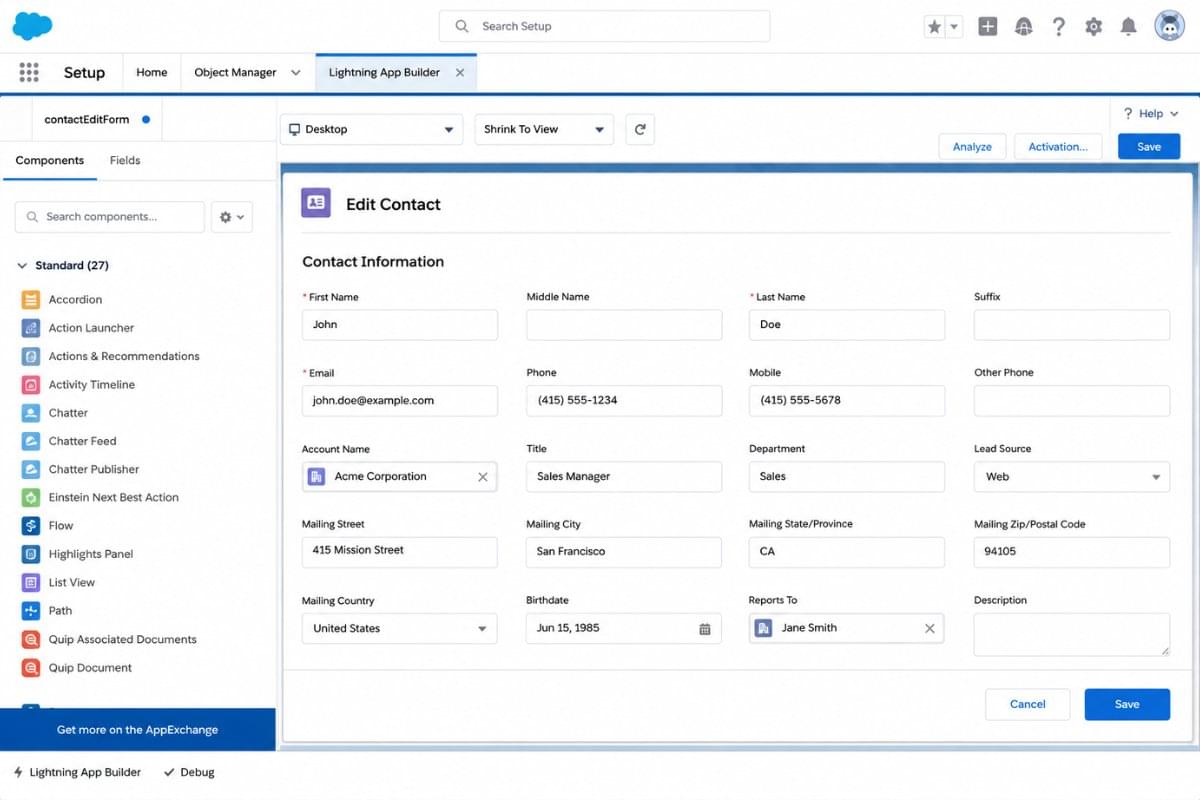Click the user avatar profile icon

tap(1169, 26)
